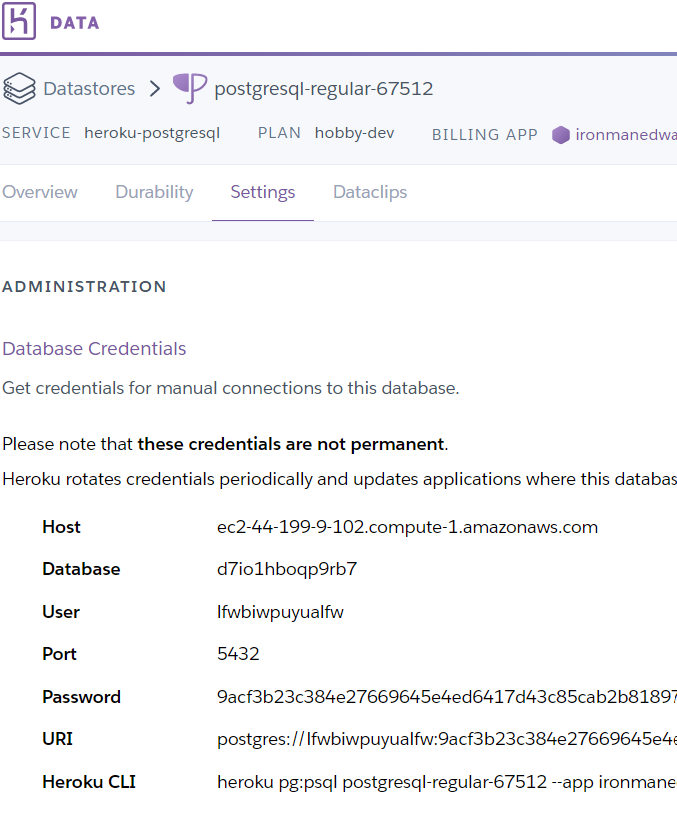Click the DATA header title
Image resolution: width=677 pixels, height=827 pixels.
point(75,23)
